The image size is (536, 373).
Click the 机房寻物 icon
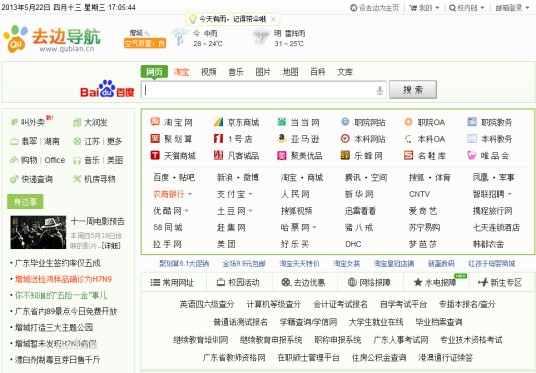[x=77, y=179]
